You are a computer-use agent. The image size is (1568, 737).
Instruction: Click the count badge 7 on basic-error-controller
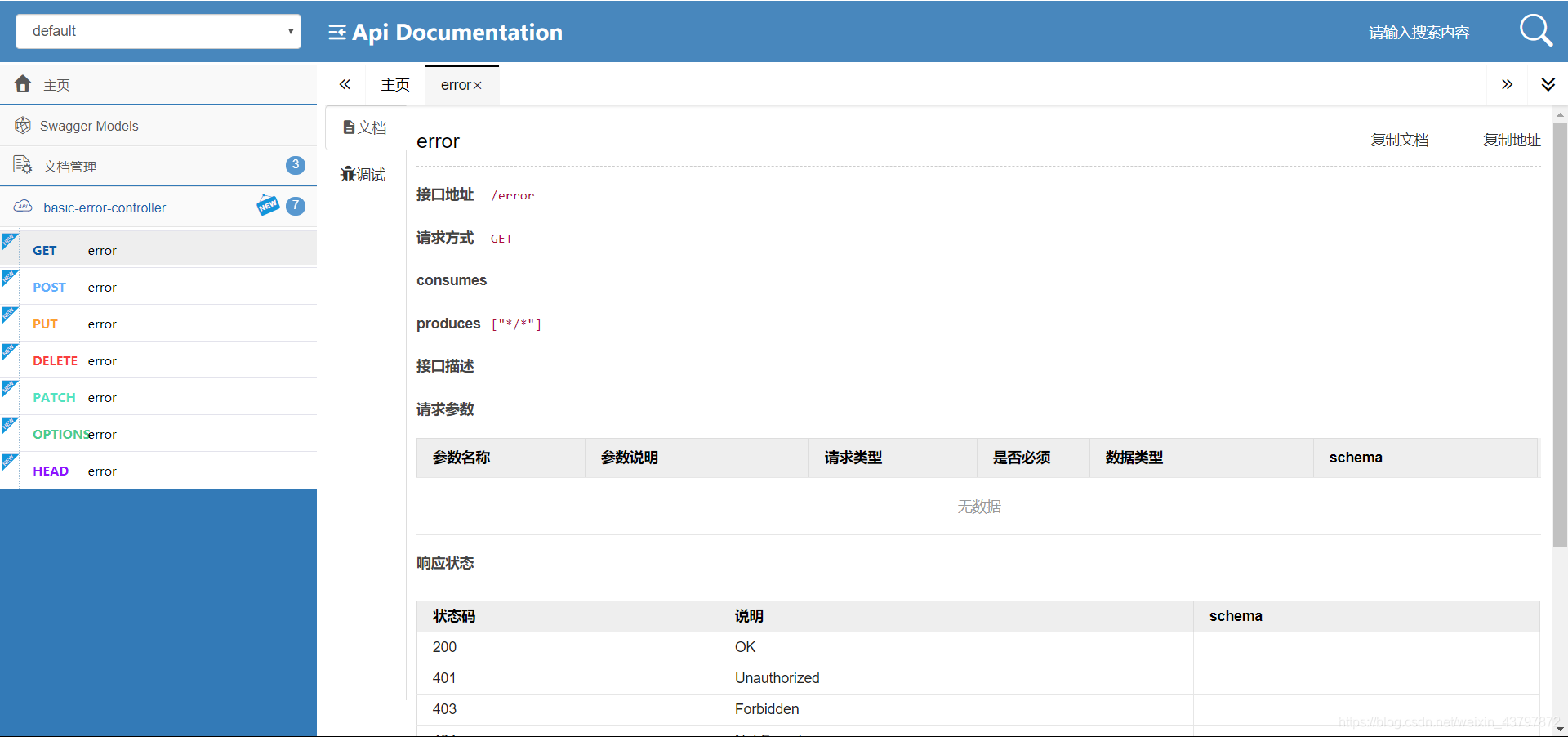pos(296,206)
